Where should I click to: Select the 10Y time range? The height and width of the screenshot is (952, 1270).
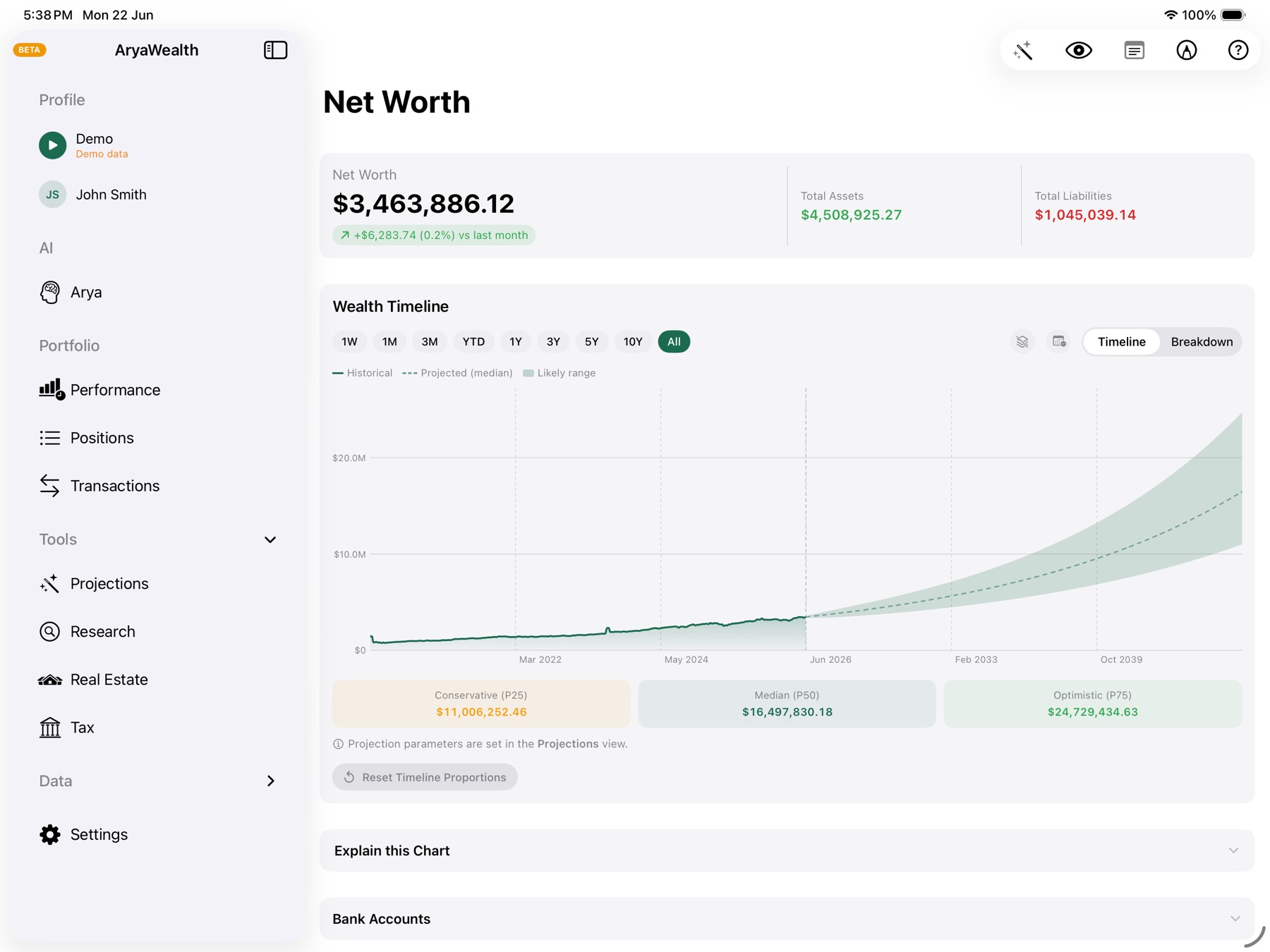633,341
